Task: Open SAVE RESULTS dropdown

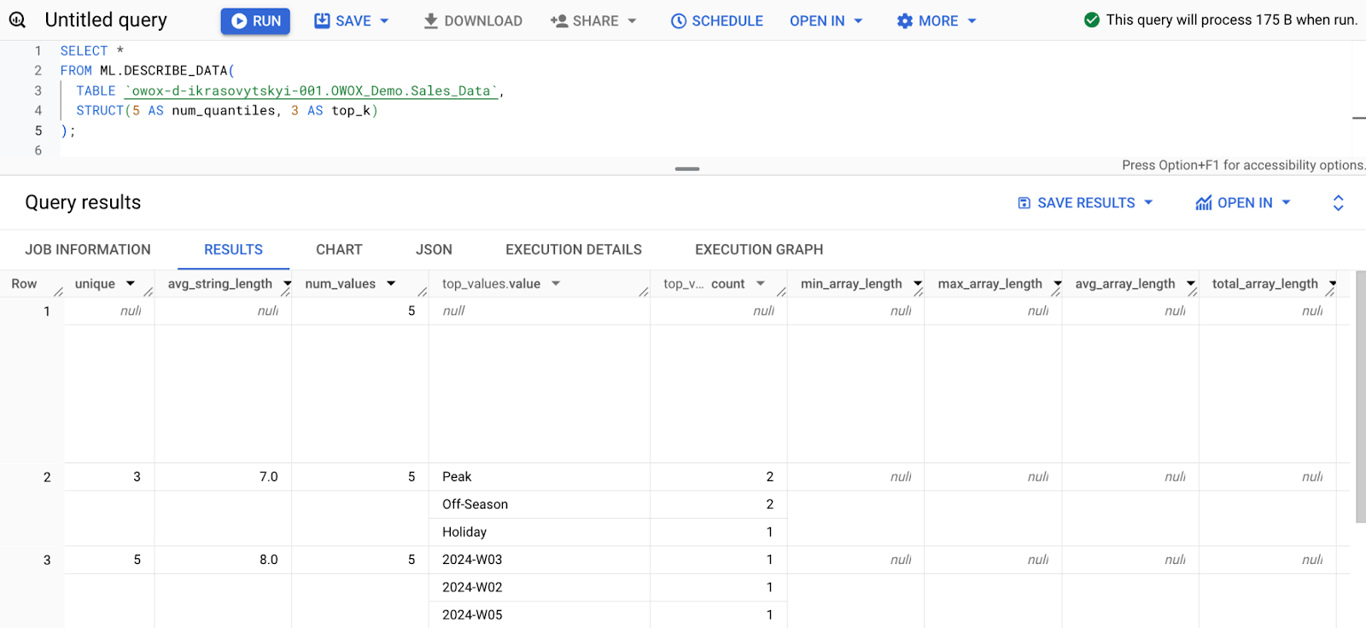Action: coord(1085,202)
